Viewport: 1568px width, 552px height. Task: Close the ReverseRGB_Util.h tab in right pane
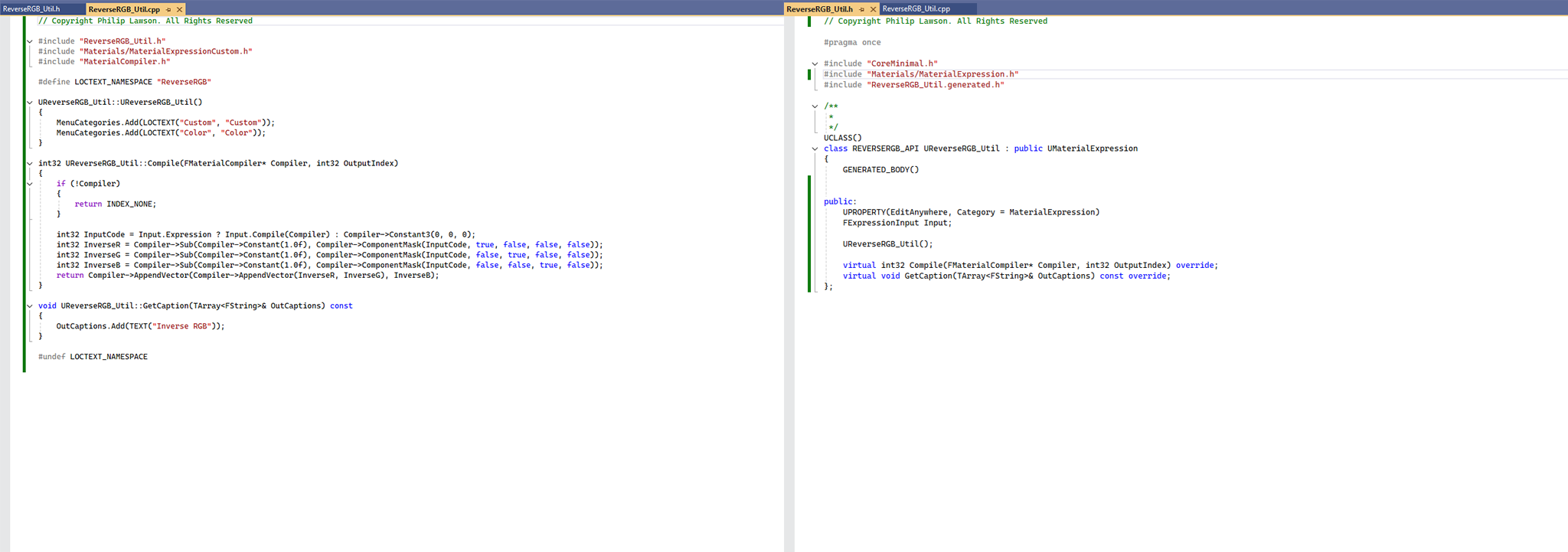tap(873, 9)
